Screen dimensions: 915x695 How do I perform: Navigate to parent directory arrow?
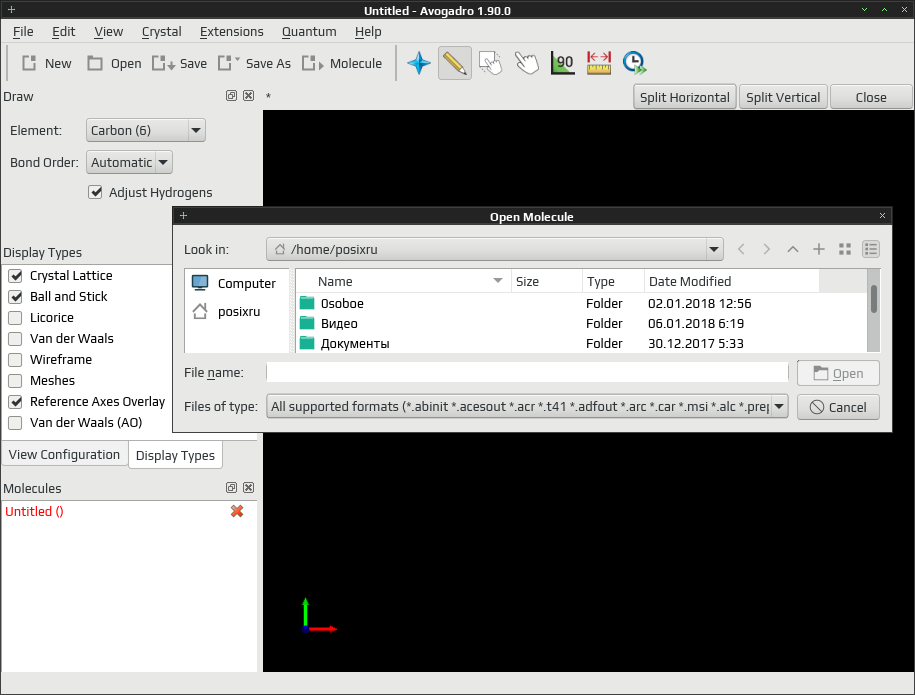(x=792, y=250)
